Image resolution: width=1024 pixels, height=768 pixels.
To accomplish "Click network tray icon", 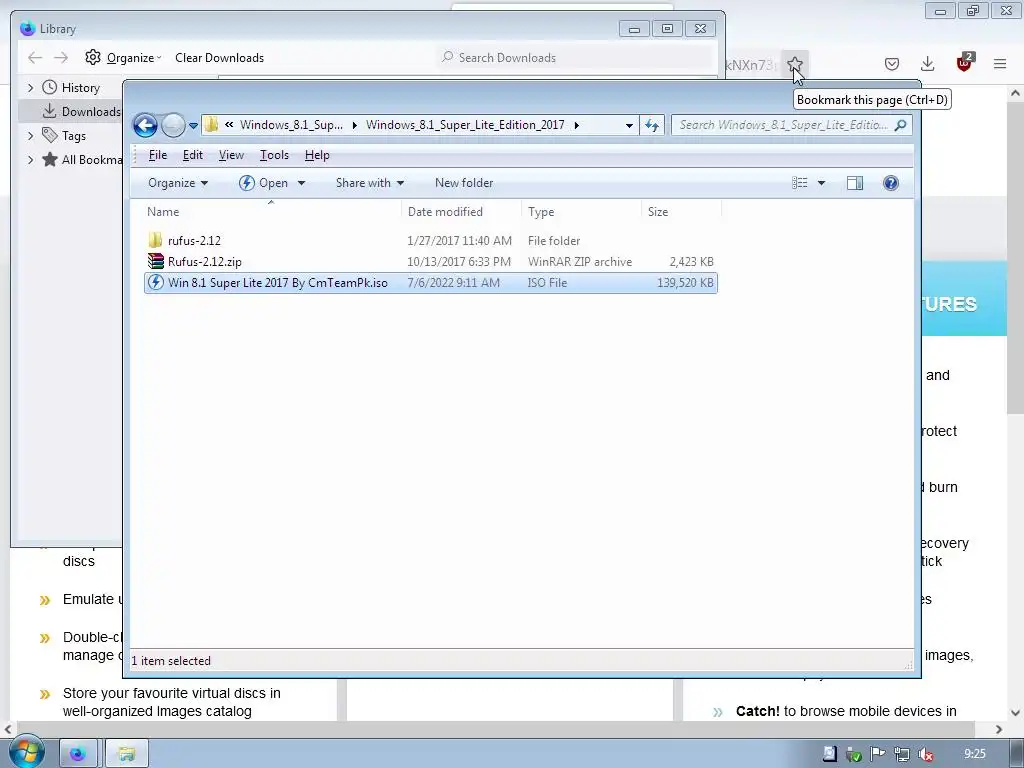I will (902, 754).
